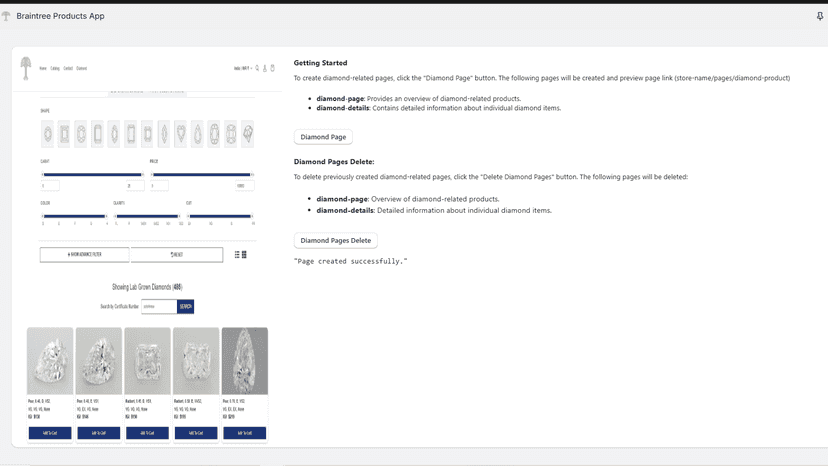Open the fifth pear diamond thumbnail
Viewport: 828px width, 466px height.
coord(244,361)
